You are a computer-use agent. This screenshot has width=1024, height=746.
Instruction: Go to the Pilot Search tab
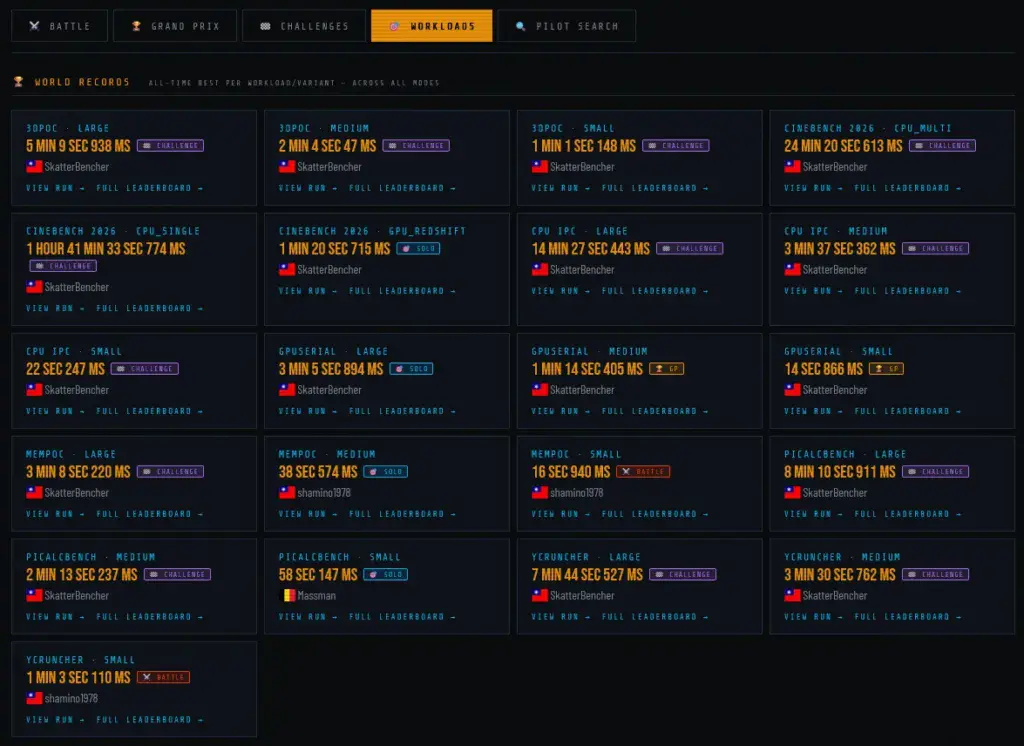tap(566, 26)
